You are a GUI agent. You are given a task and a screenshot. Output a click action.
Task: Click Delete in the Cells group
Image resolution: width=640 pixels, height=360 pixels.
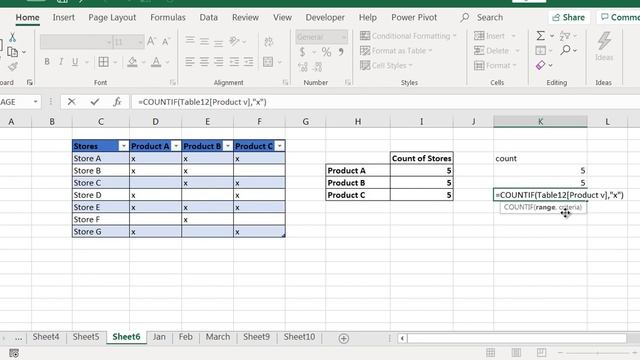(x=496, y=51)
